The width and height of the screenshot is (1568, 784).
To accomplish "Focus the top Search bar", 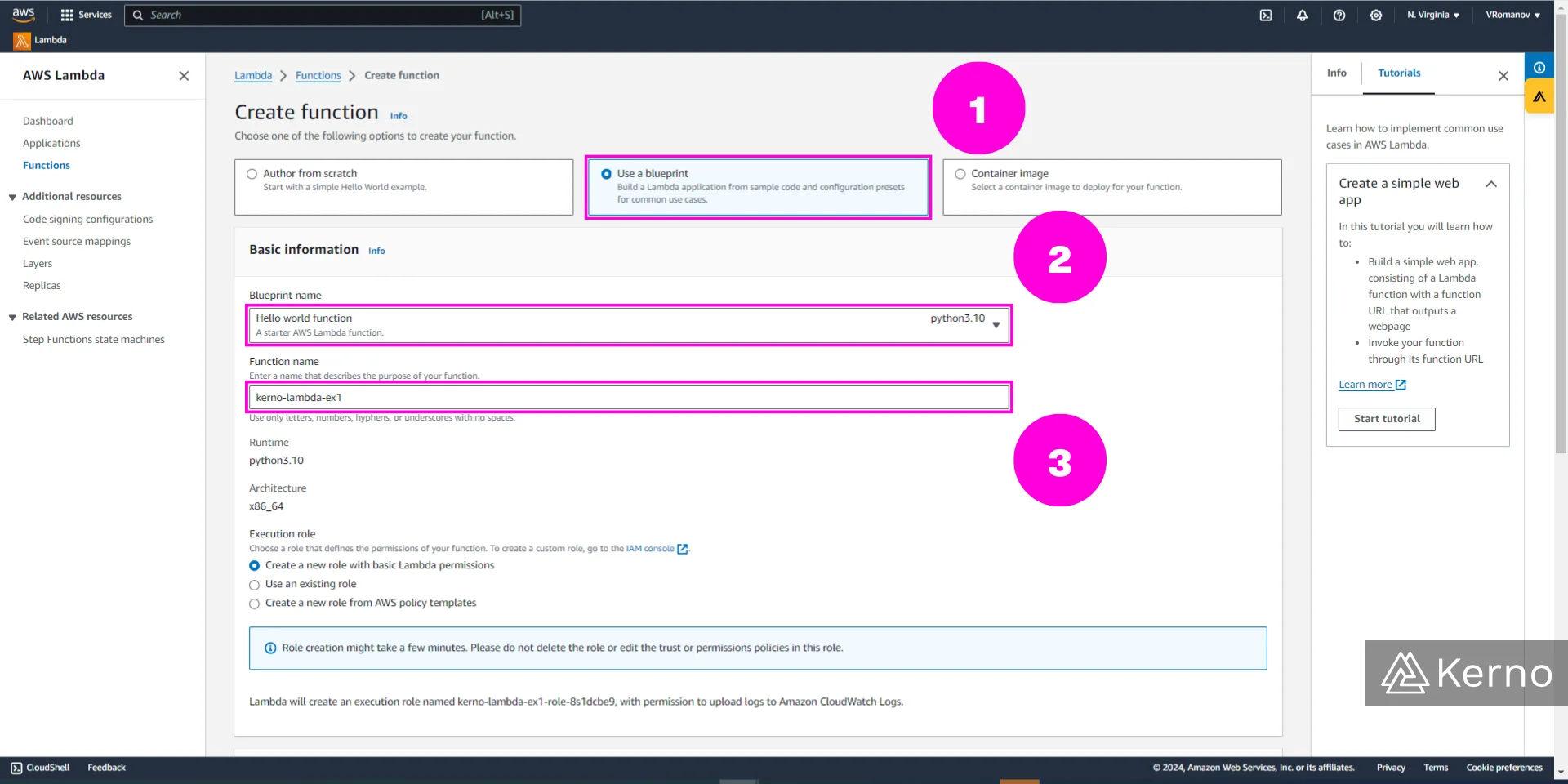I will 323,15.
